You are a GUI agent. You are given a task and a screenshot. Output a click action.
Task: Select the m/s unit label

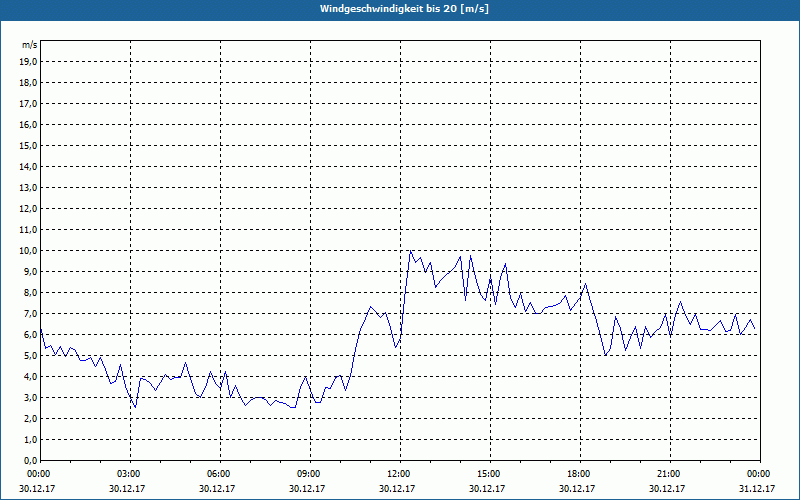pos(29,45)
